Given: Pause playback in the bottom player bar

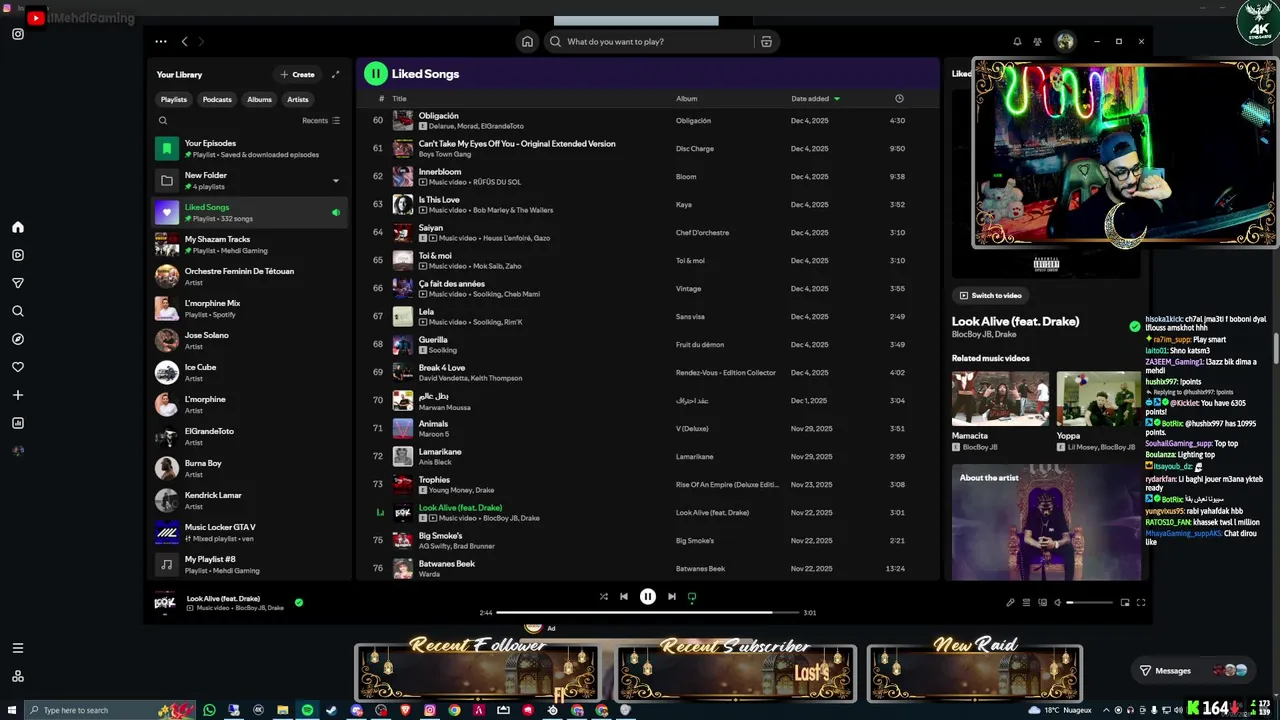Looking at the screenshot, I should pos(647,596).
